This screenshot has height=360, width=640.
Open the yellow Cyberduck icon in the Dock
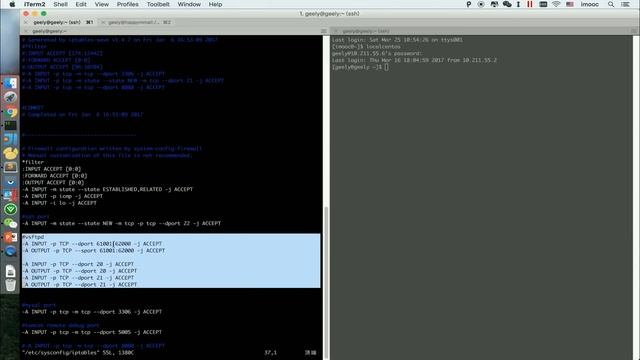point(11,153)
